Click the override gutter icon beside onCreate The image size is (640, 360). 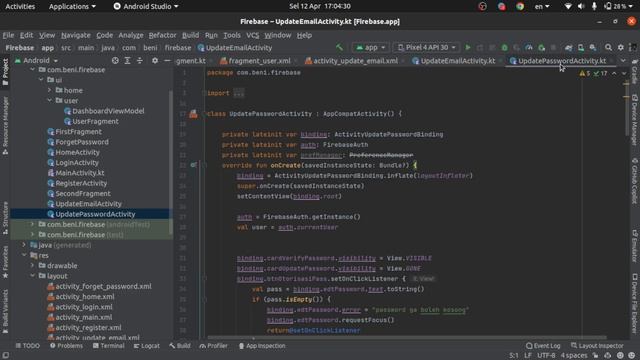tap(193, 165)
